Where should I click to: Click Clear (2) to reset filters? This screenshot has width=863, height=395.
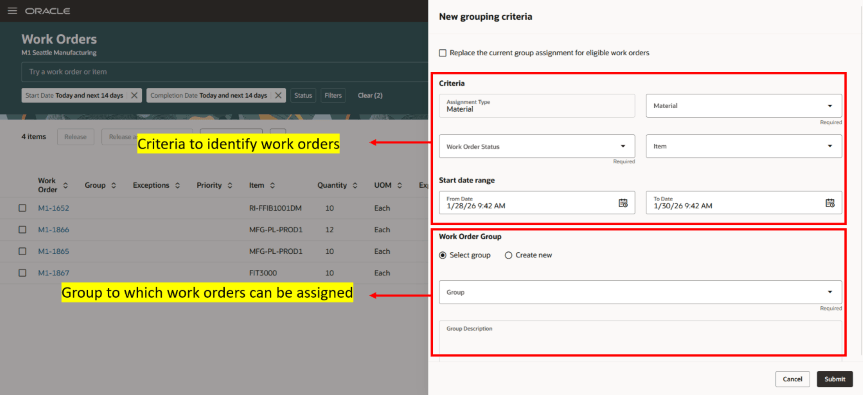coord(370,95)
